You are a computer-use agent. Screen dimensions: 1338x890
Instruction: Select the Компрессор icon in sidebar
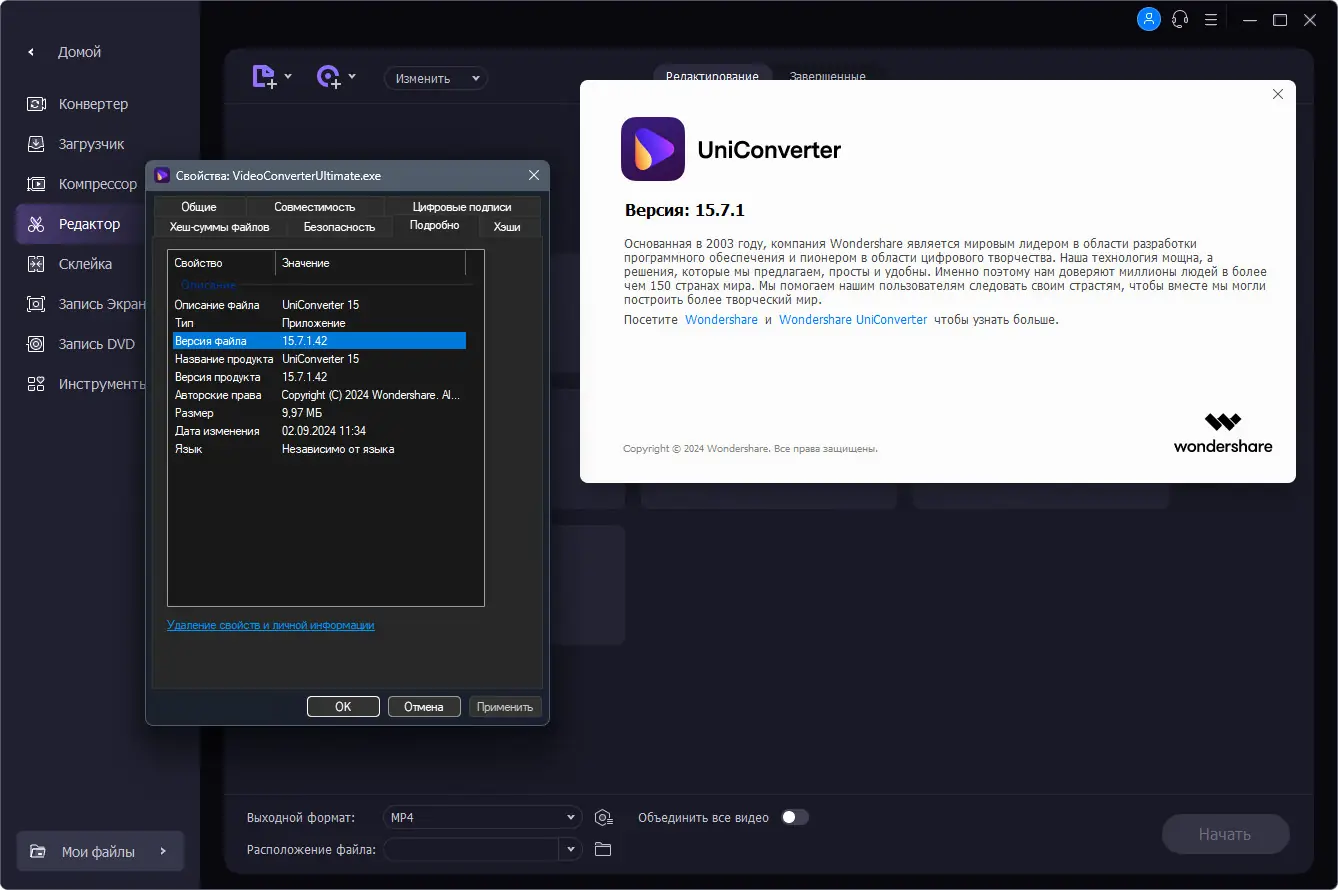coord(36,184)
